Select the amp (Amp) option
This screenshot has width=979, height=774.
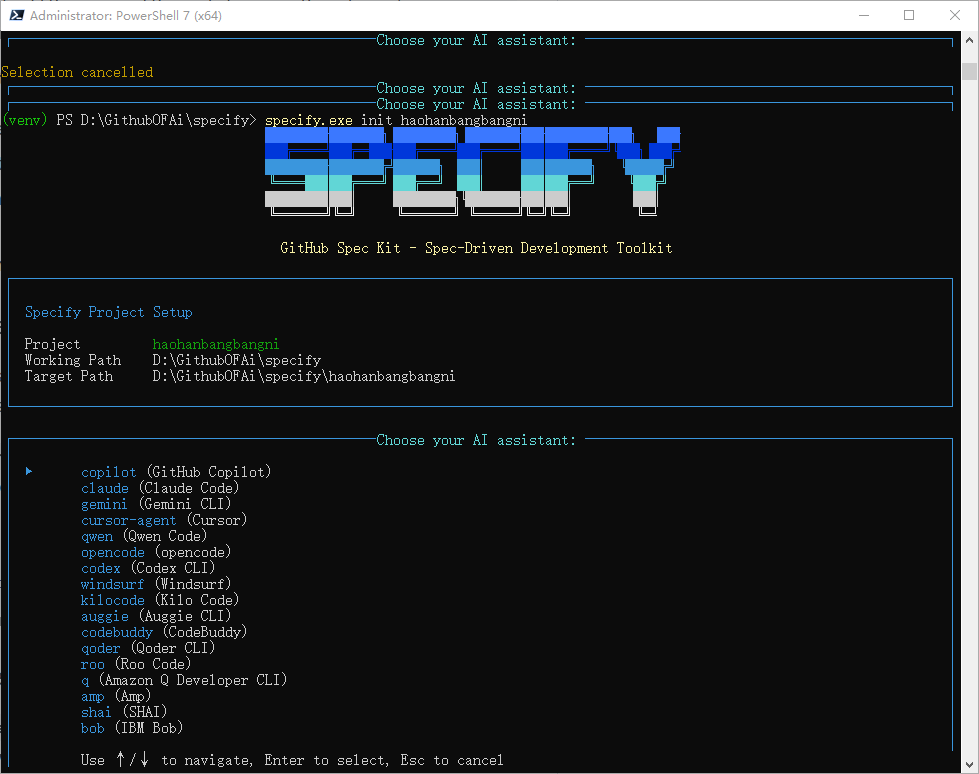point(116,697)
